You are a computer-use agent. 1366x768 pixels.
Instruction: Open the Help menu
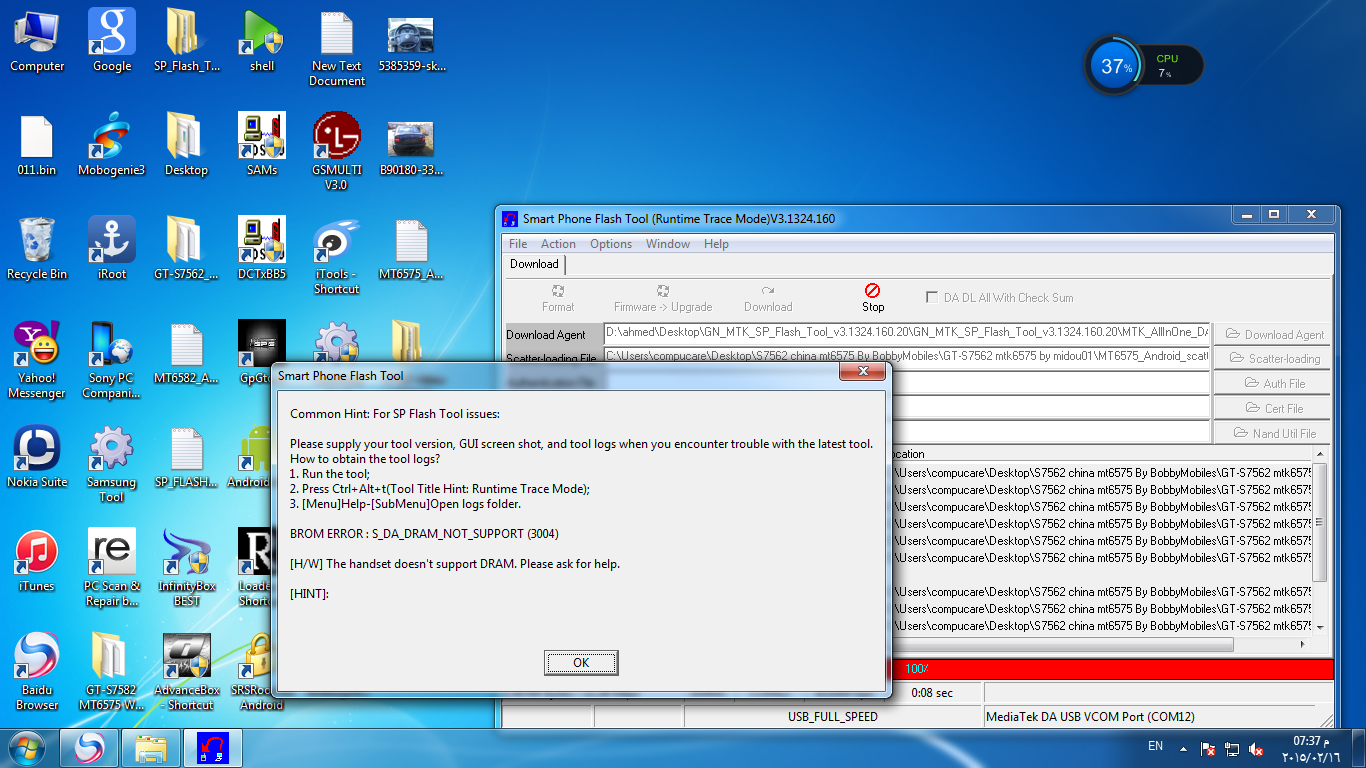(x=716, y=244)
